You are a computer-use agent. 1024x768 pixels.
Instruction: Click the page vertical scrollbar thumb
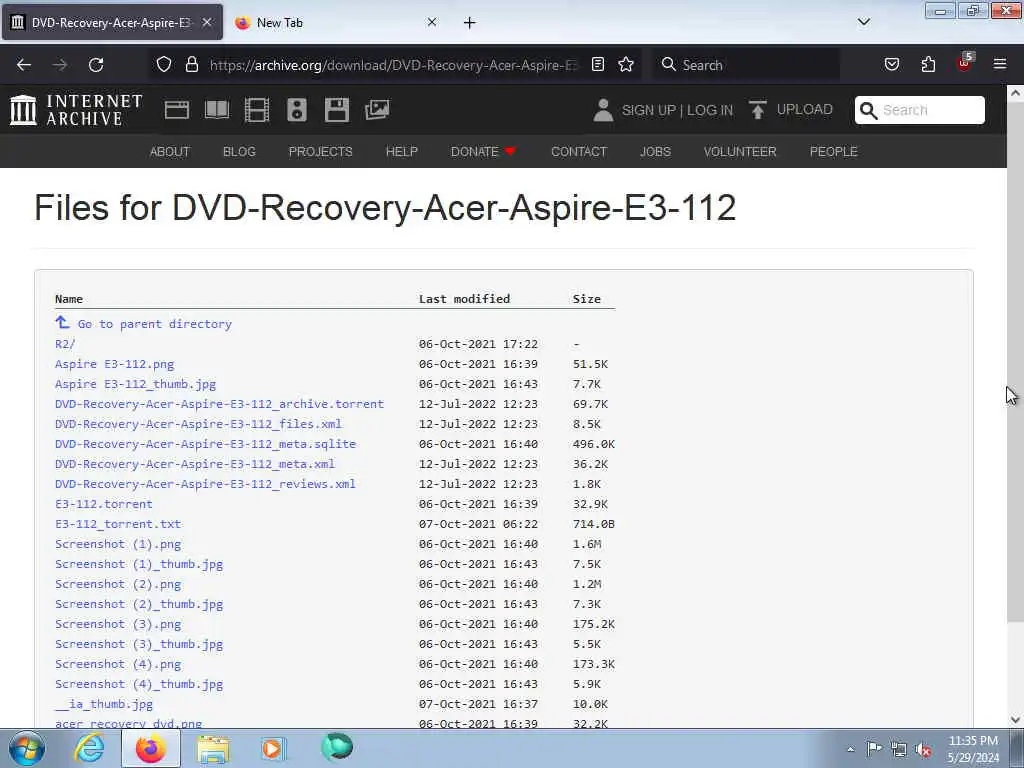coord(1016,362)
